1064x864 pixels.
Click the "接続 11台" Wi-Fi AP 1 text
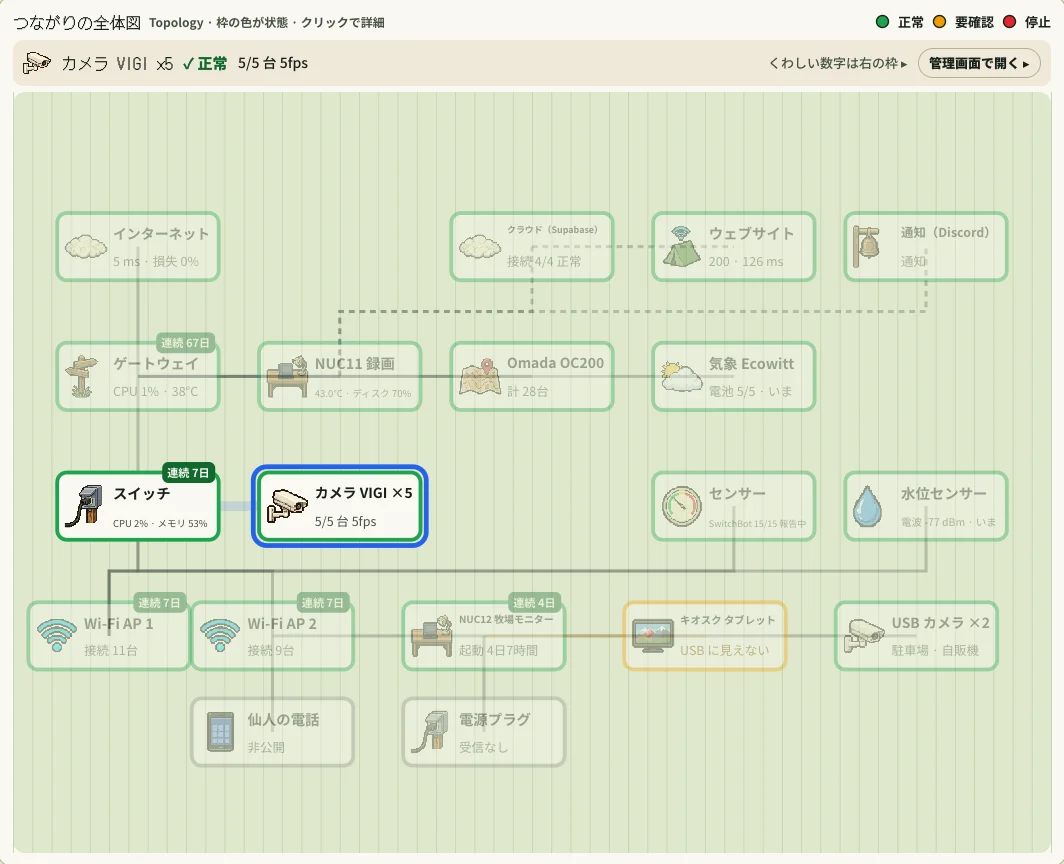[111, 650]
